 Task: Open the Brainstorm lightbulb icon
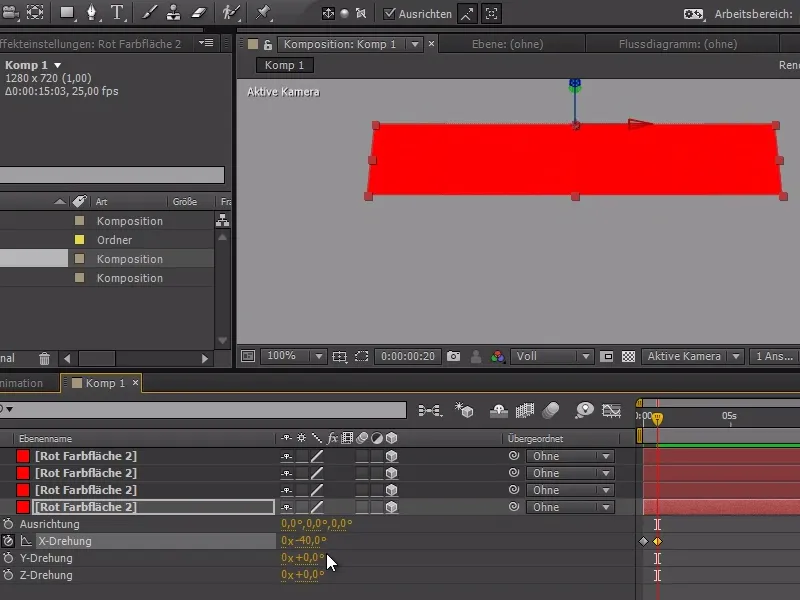[584, 410]
